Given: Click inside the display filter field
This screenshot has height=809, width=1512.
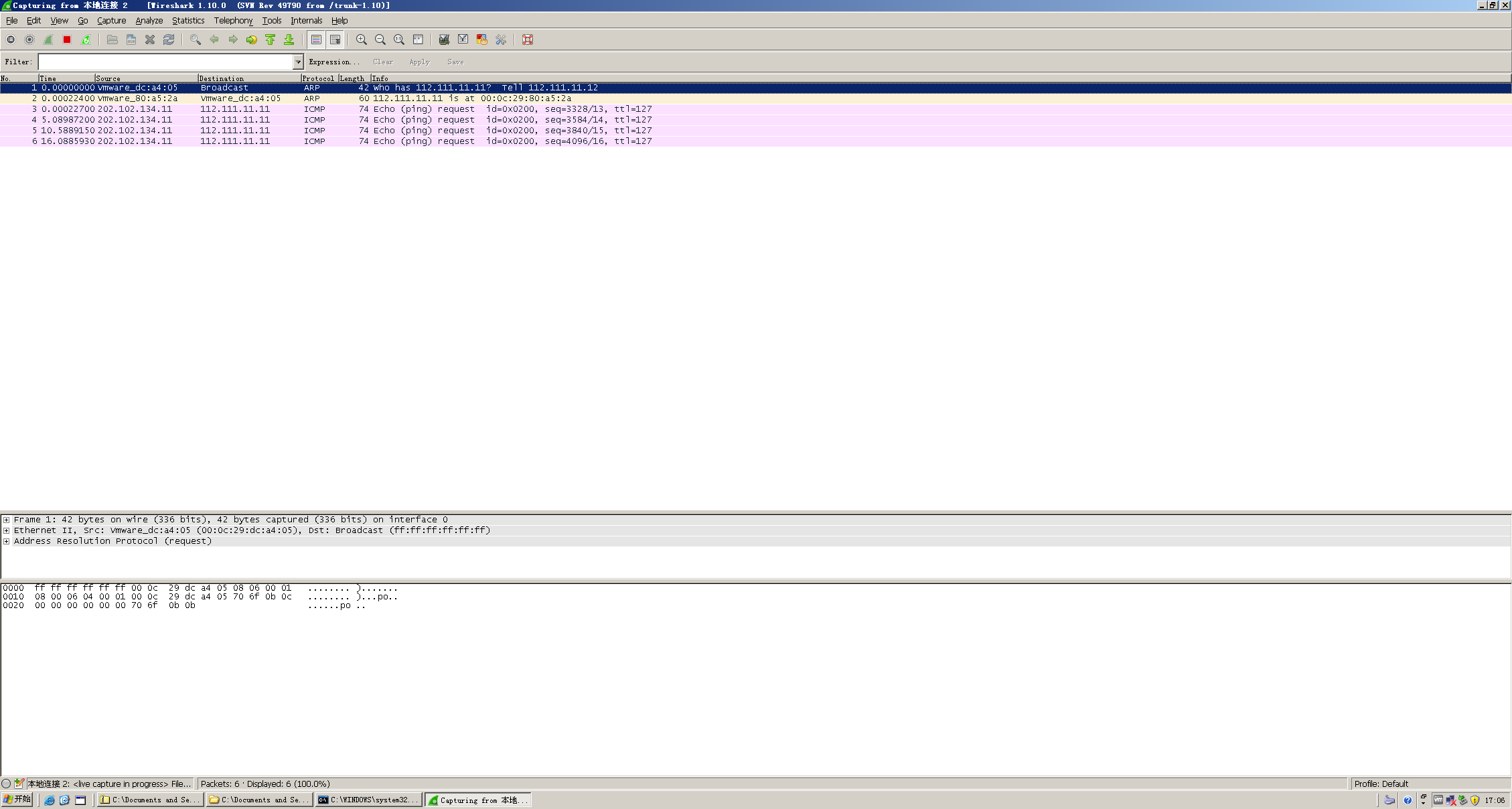Looking at the screenshot, I should pyautogui.click(x=165, y=62).
